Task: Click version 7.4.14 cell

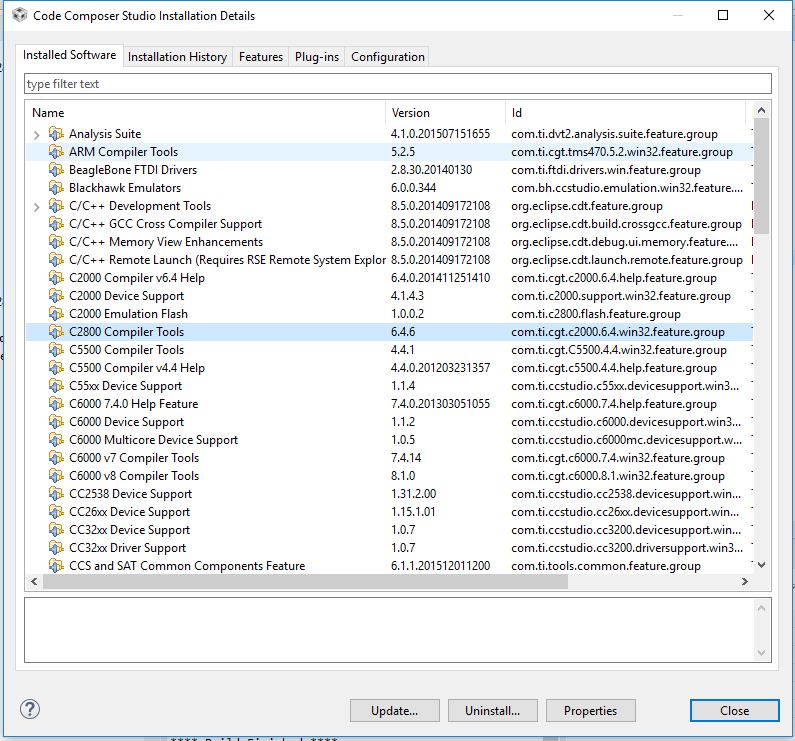Action: [406, 458]
